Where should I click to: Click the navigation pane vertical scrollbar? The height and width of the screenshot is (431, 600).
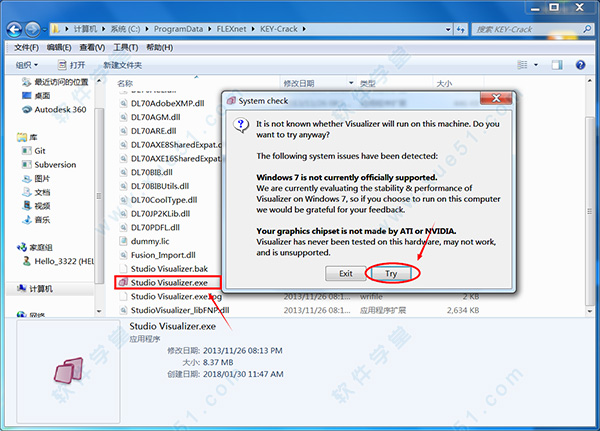click(99, 196)
